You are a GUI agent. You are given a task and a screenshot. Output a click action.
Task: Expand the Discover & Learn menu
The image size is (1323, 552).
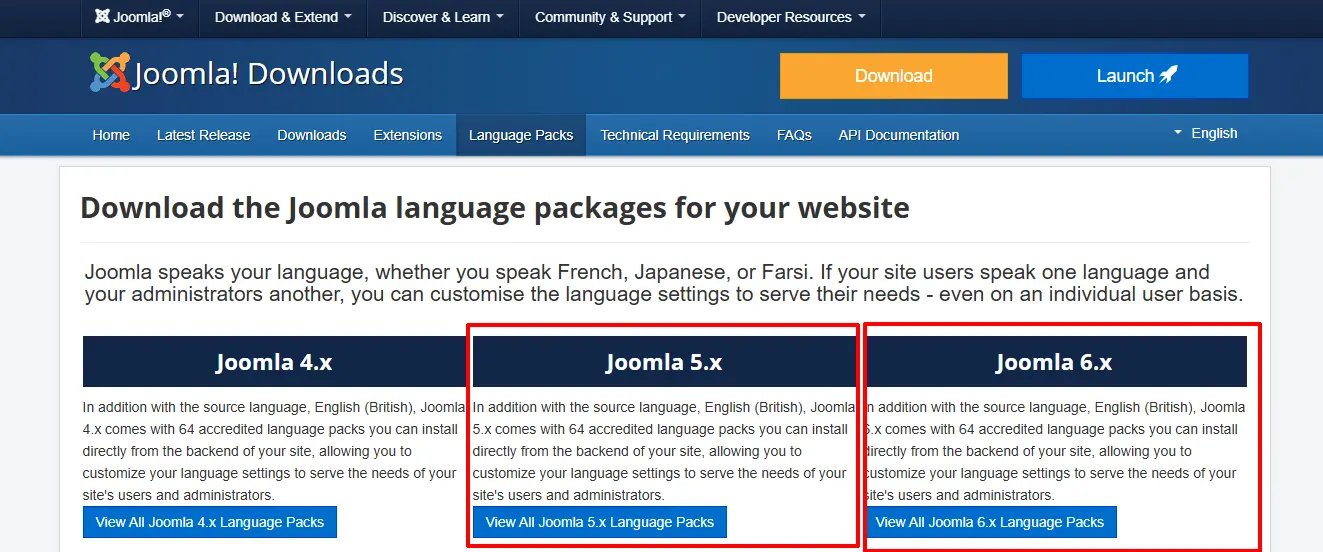[443, 17]
